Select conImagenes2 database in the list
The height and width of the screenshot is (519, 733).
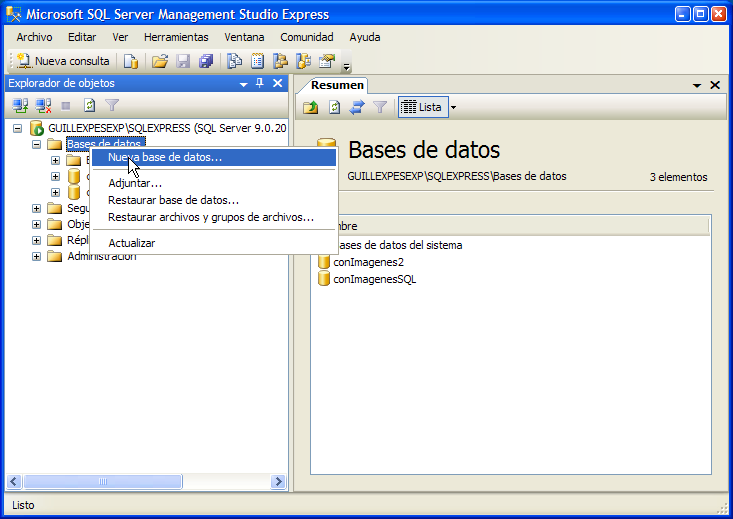coord(368,262)
